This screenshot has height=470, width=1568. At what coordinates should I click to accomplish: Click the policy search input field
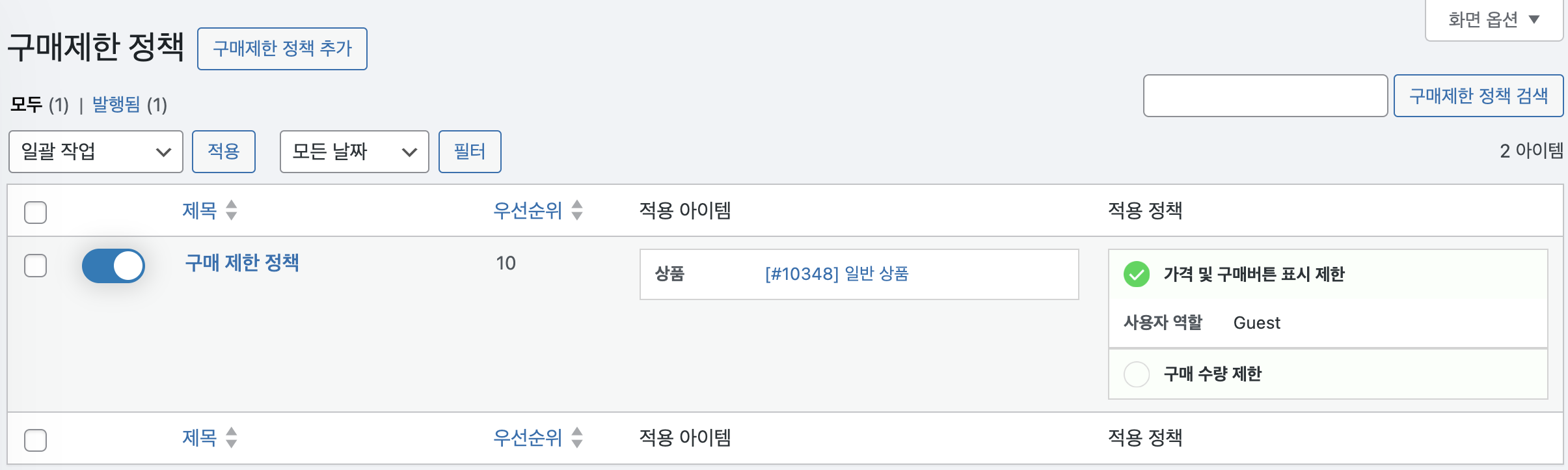1265,96
